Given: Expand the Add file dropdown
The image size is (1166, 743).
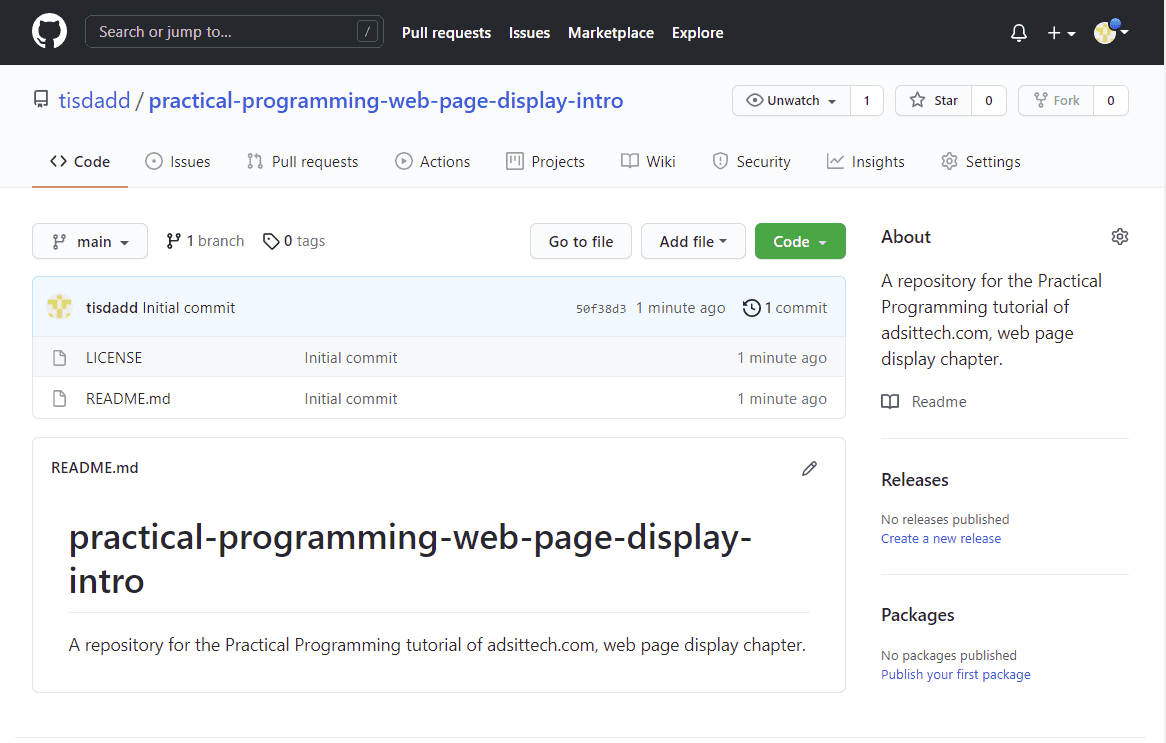Looking at the screenshot, I should [x=693, y=241].
